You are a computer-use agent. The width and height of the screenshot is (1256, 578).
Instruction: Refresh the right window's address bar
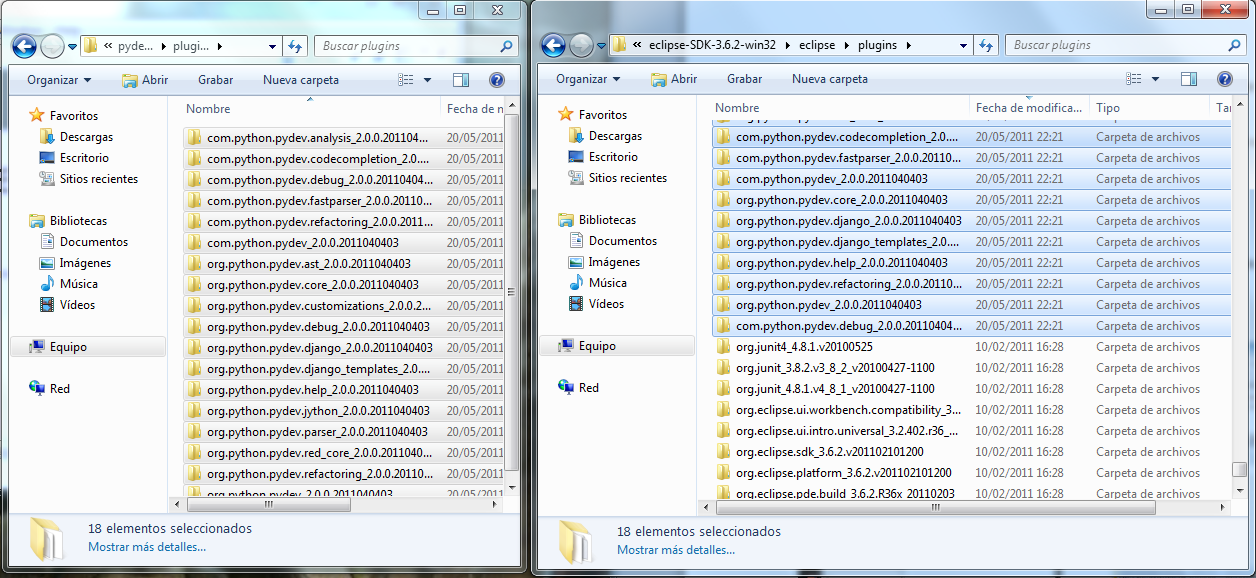coord(985,45)
